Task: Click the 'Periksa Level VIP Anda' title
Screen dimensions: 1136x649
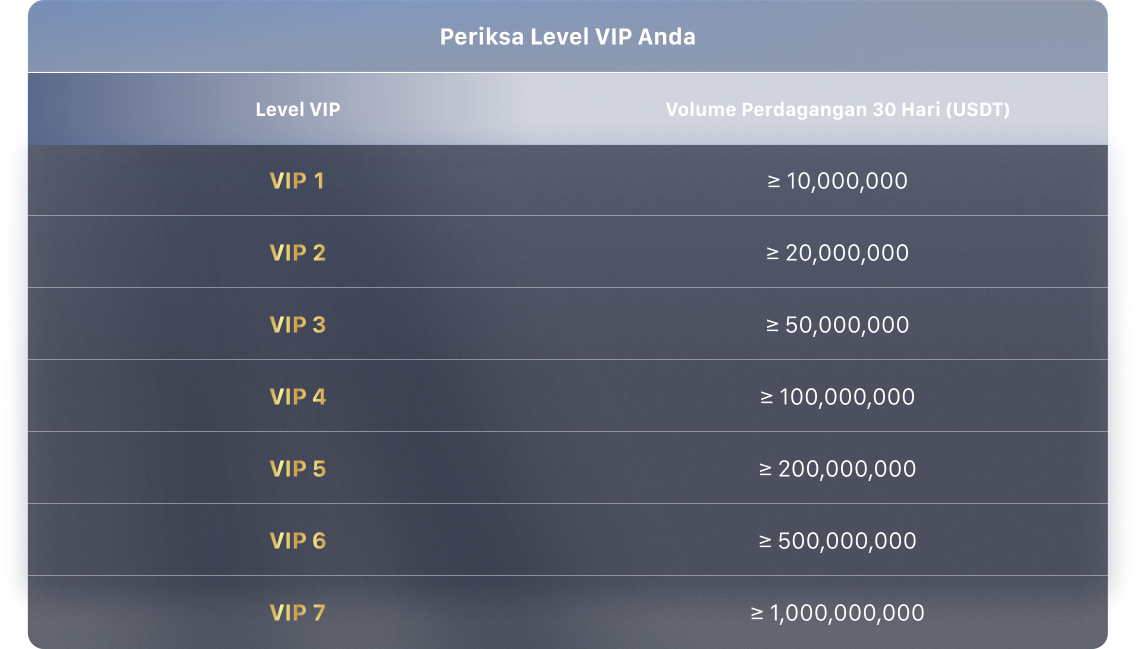Action: pos(567,37)
